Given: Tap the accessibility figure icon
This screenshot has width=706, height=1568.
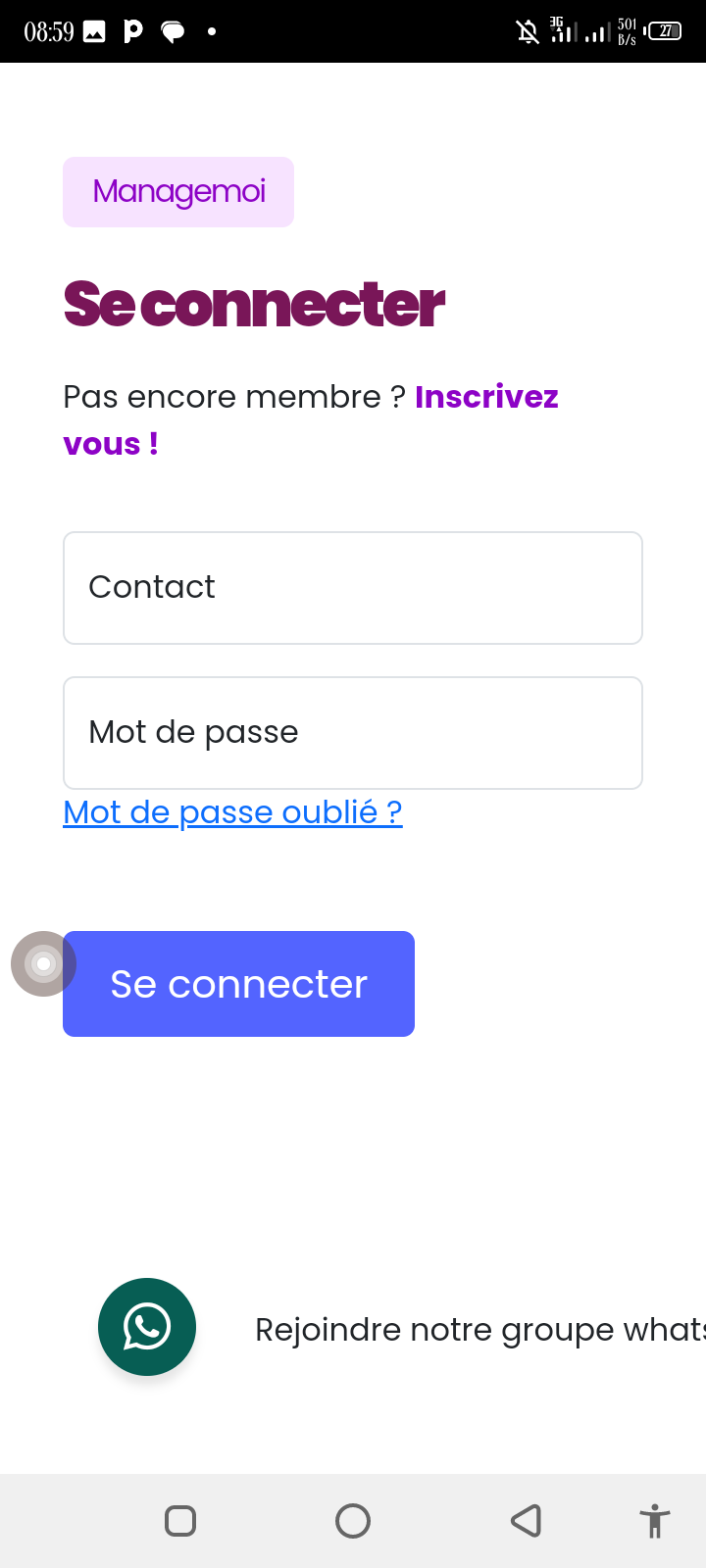Looking at the screenshot, I should point(654,1521).
